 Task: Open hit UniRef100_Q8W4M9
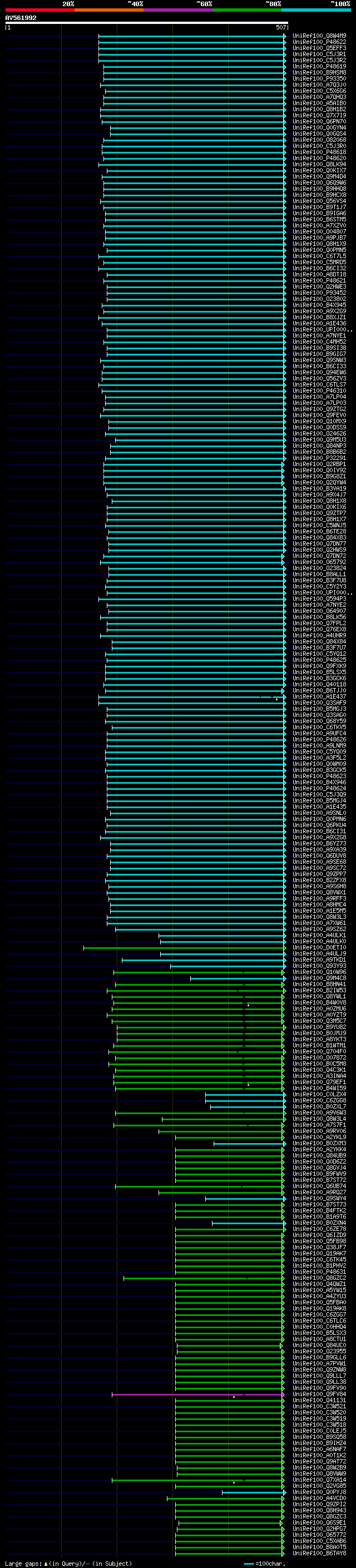coord(319,36)
